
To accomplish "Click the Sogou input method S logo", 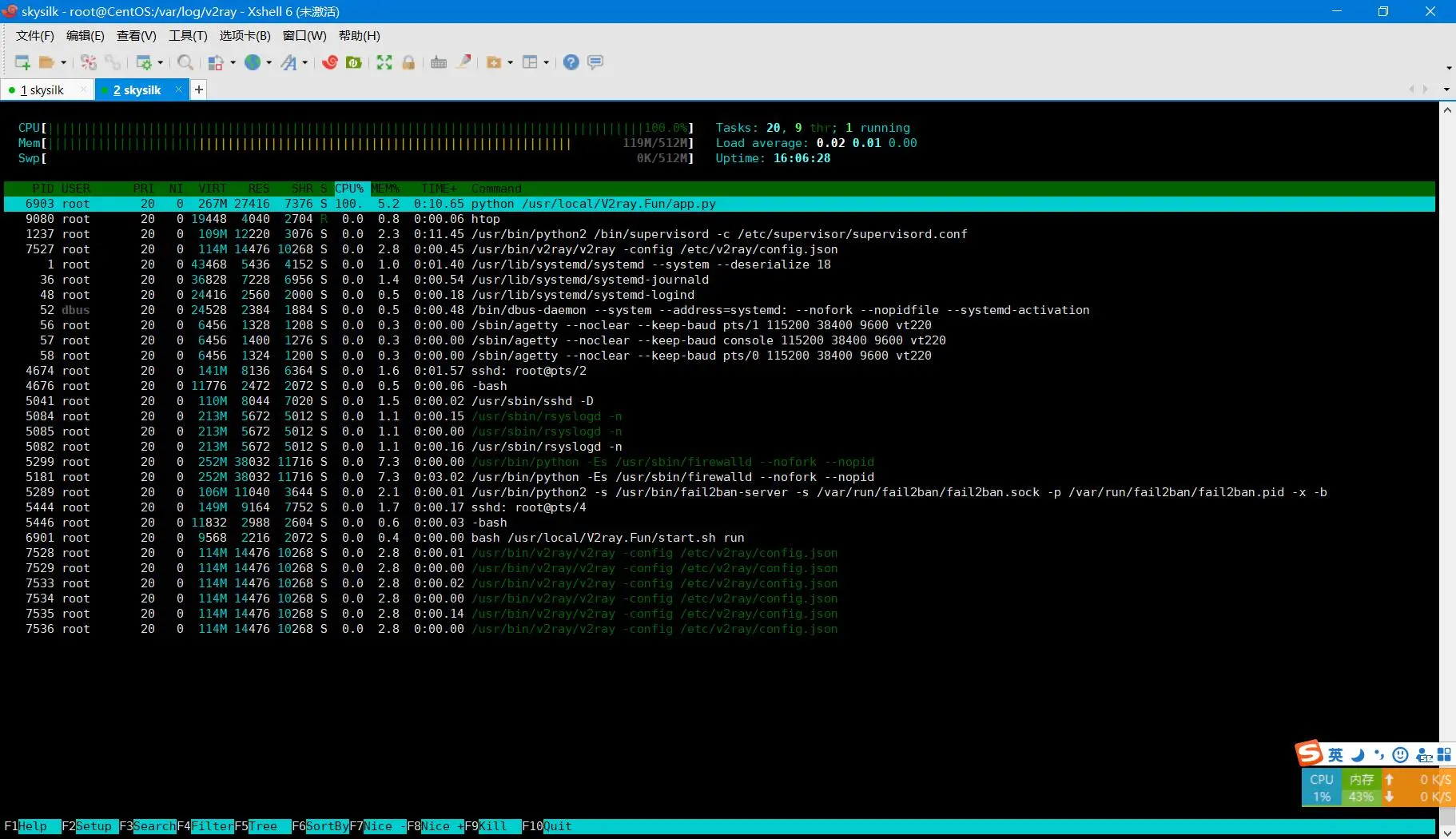I will tap(1309, 753).
